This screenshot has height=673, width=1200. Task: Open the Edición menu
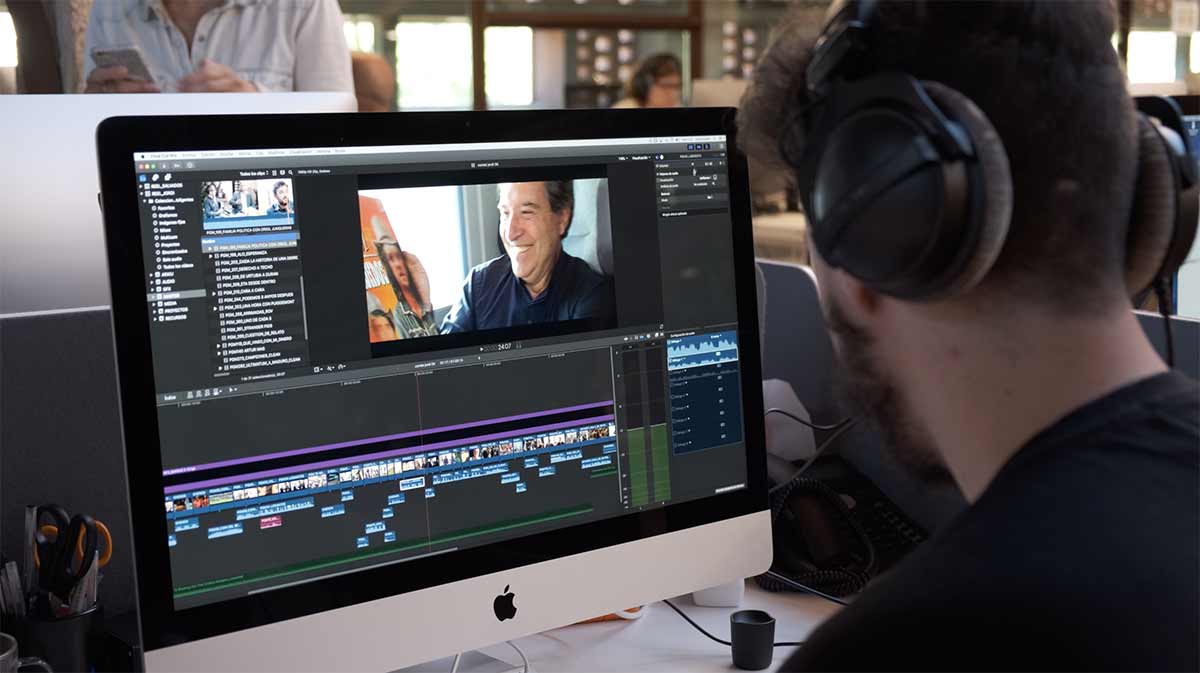pyautogui.click(x=207, y=155)
